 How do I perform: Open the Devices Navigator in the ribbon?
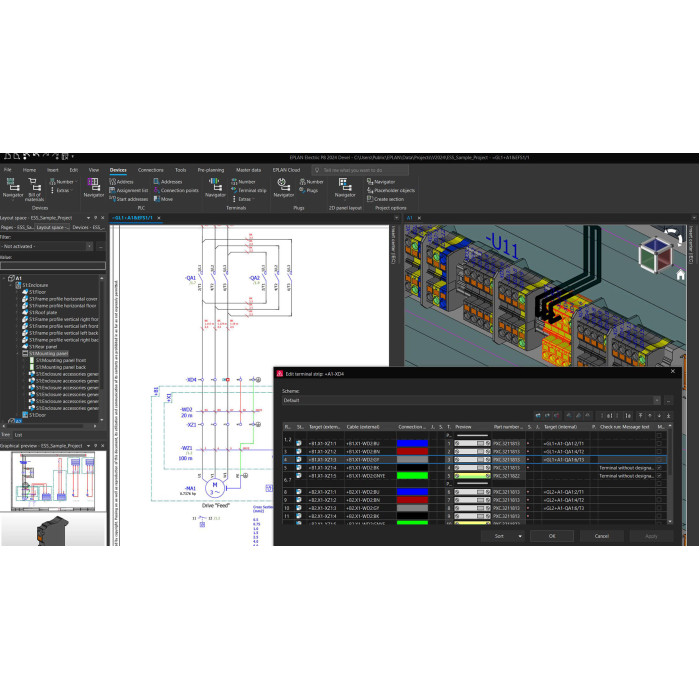[13, 187]
